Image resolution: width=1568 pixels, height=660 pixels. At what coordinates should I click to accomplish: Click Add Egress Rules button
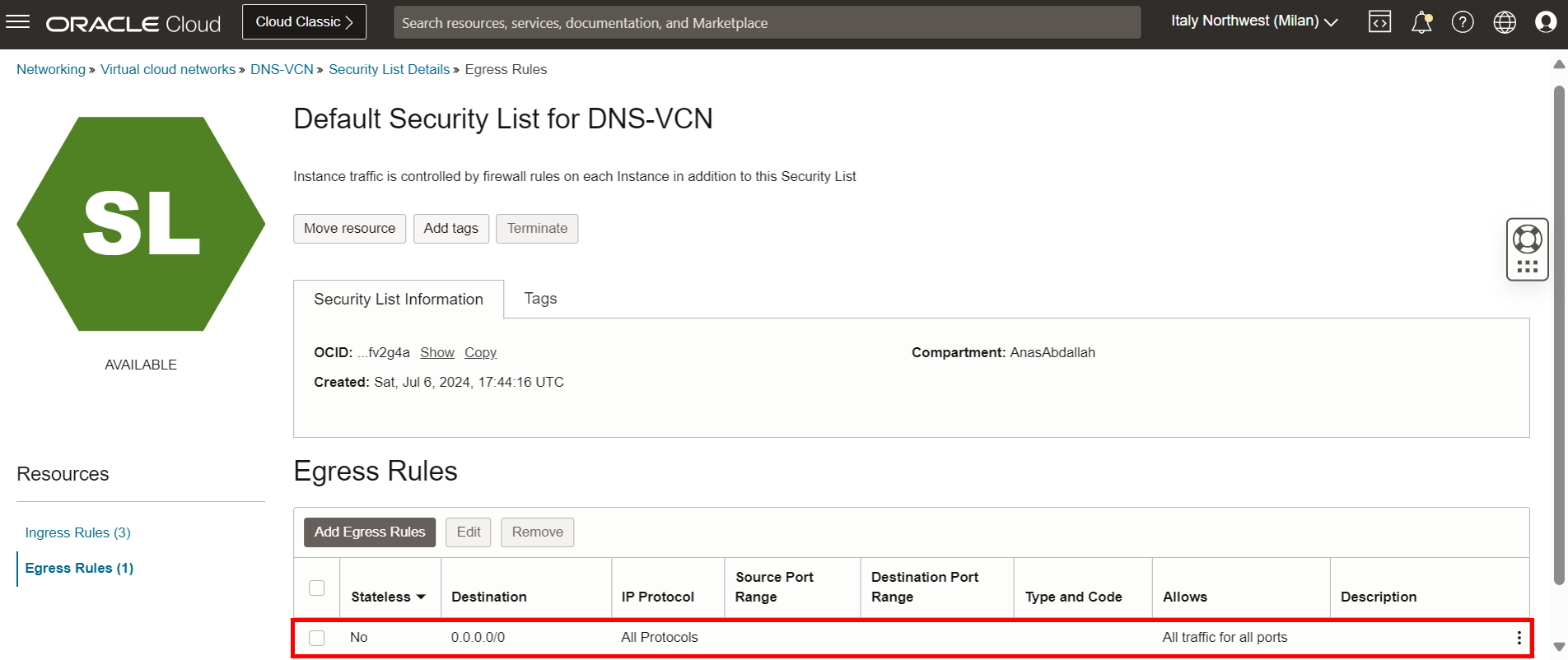point(370,532)
